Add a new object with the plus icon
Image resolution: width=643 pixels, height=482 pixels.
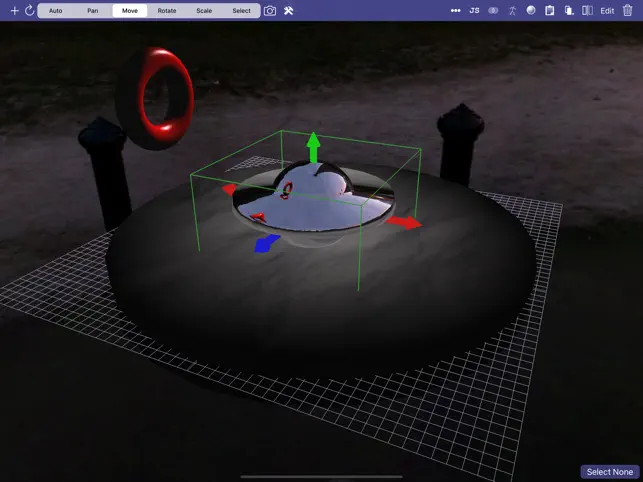tap(14, 11)
